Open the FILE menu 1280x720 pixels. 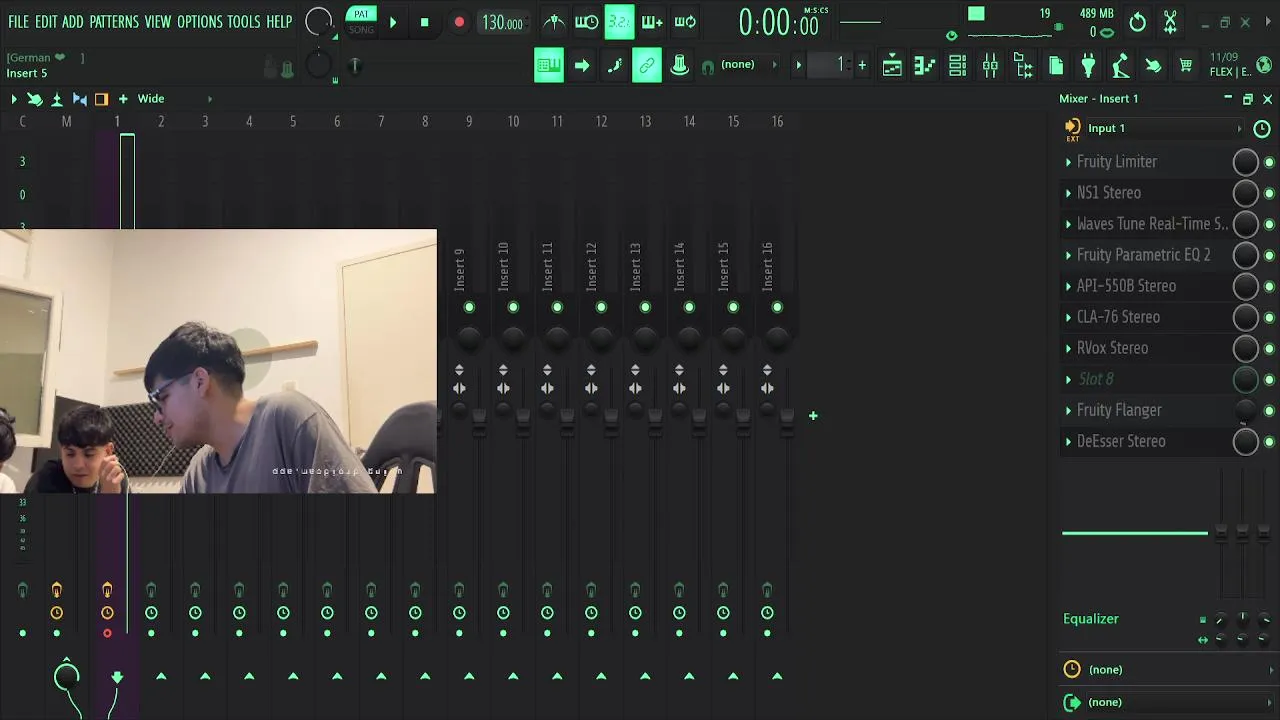18,21
